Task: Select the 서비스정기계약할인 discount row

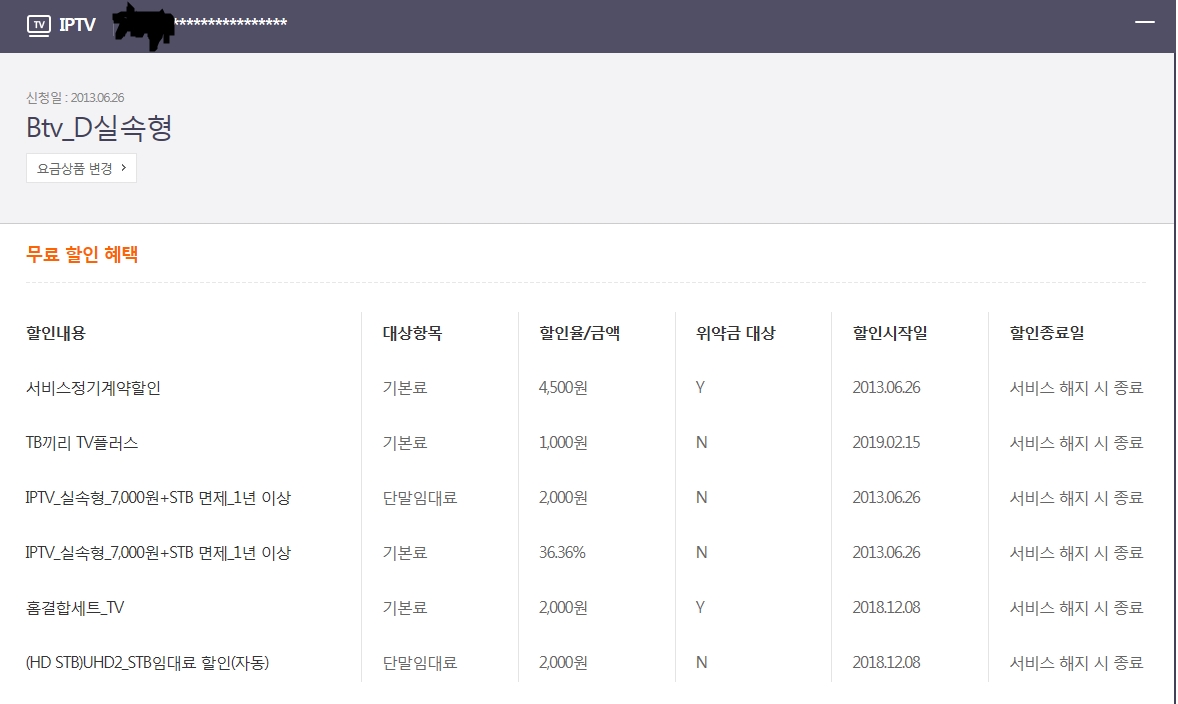Action: (93, 388)
